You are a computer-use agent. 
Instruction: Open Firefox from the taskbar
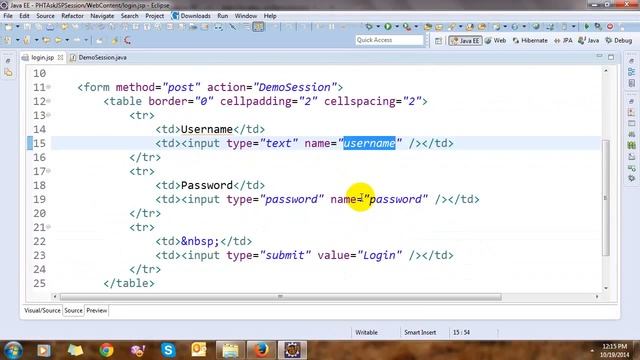pos(261,350)
